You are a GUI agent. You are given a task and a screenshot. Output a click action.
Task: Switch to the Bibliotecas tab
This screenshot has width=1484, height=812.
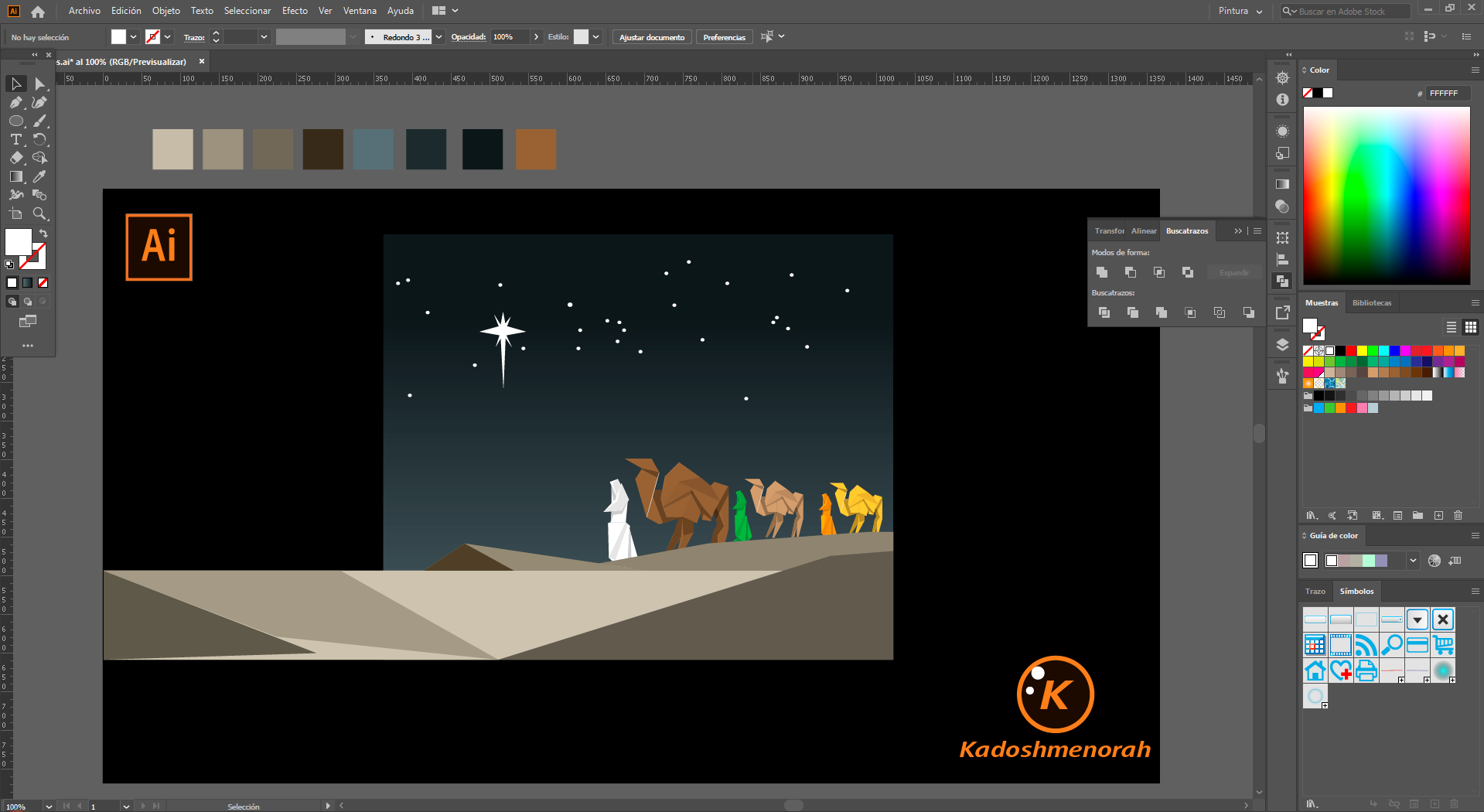pos(1372,302)
